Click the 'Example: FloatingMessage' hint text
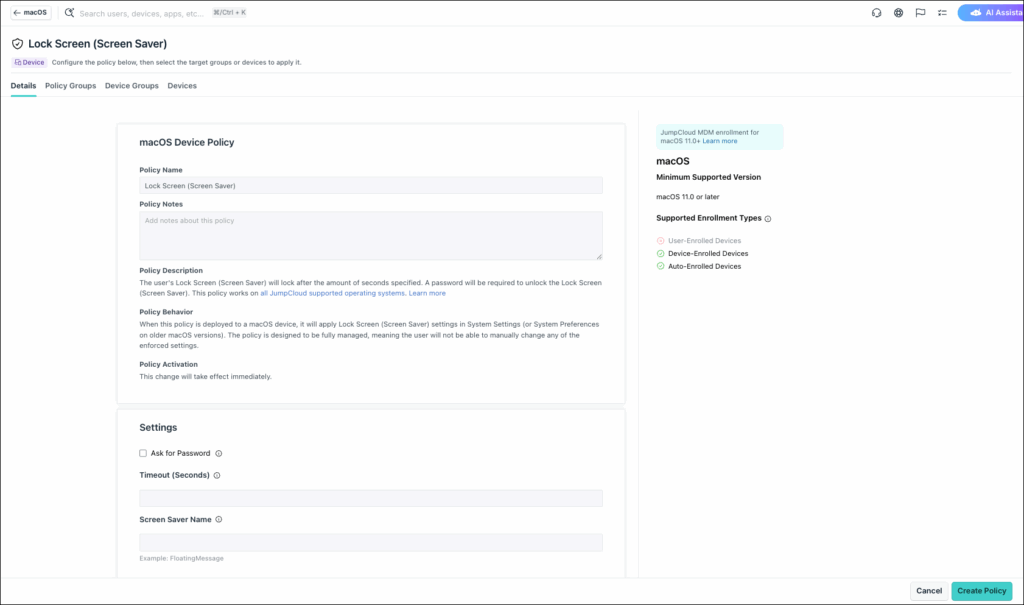The height and width of the screenshot is (605, 1024). click(182, 559)
